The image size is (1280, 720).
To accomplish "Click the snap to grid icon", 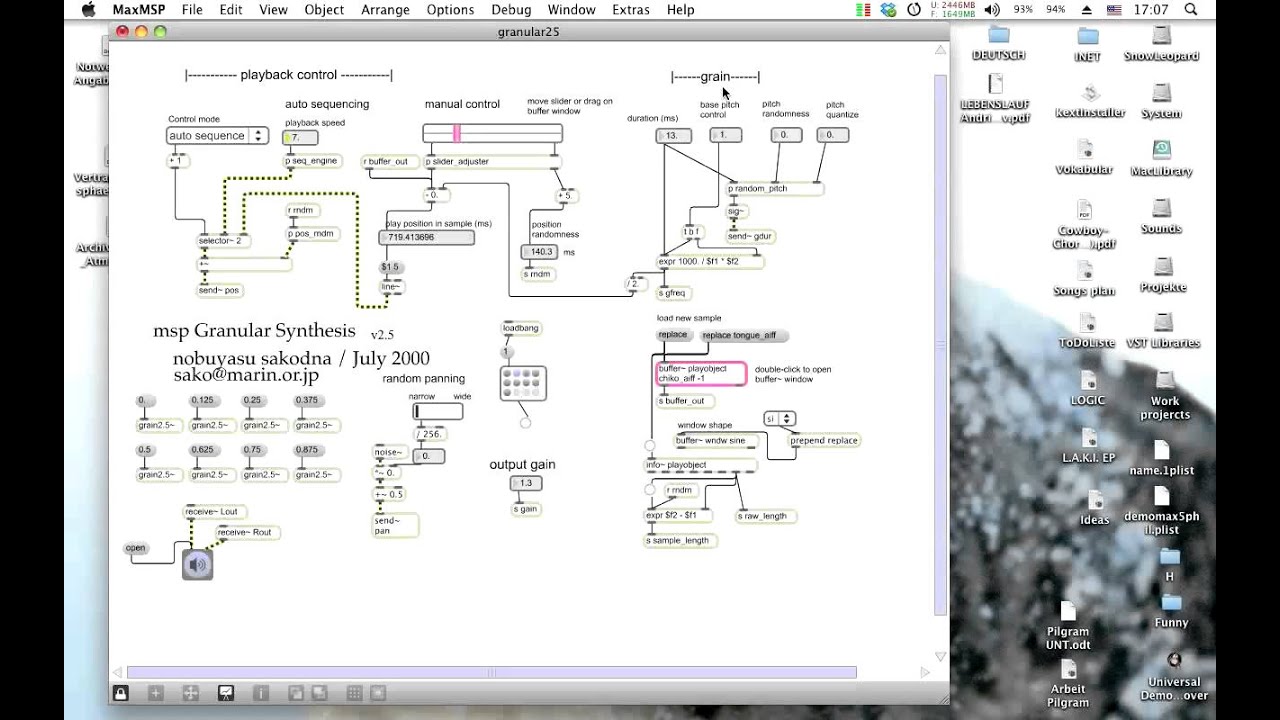I will click(377, 692).
